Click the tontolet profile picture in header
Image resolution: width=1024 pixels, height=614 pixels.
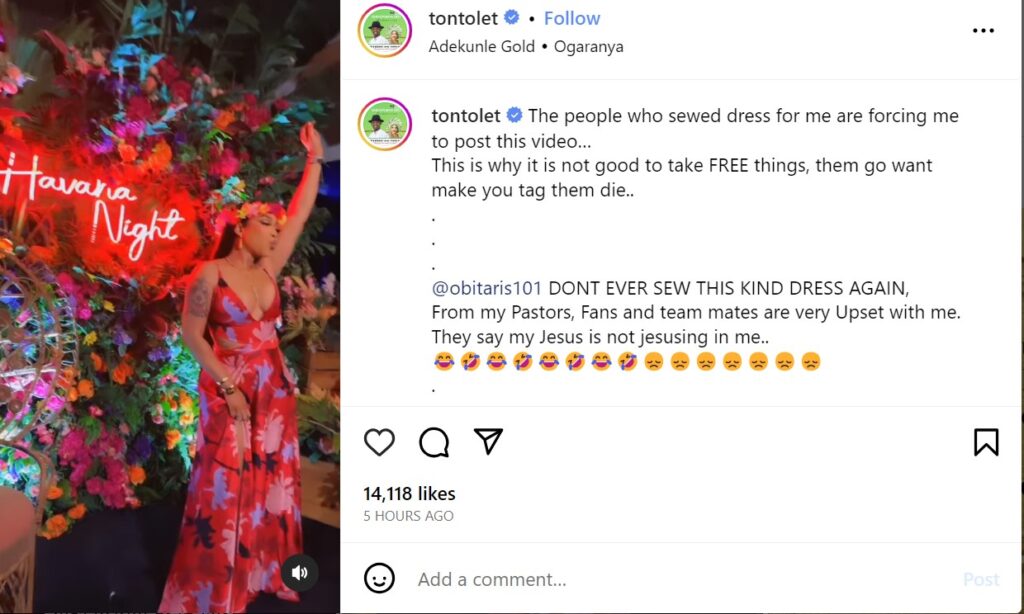384,30
